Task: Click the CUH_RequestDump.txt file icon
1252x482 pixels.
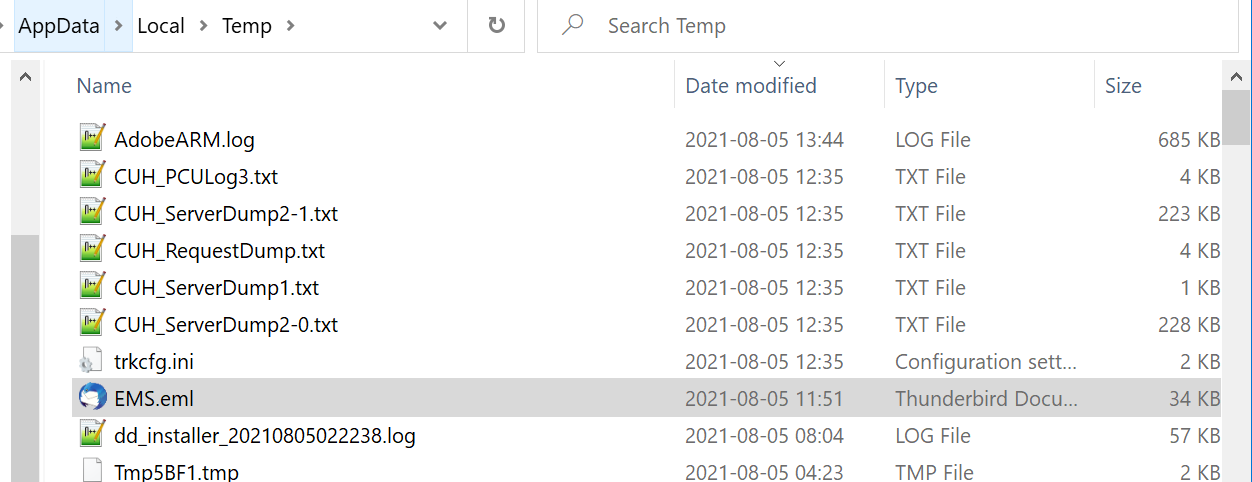Action: click(92, 250)
